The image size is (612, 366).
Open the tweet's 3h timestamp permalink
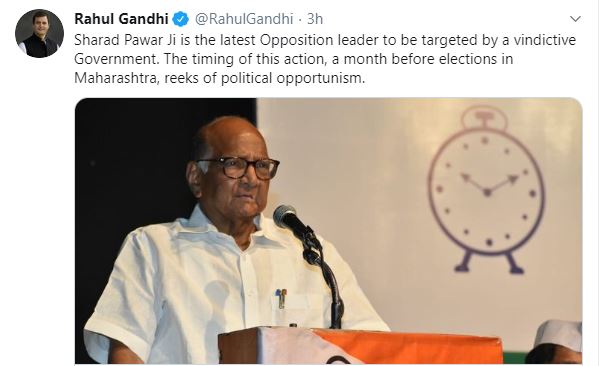click(315, 19)
